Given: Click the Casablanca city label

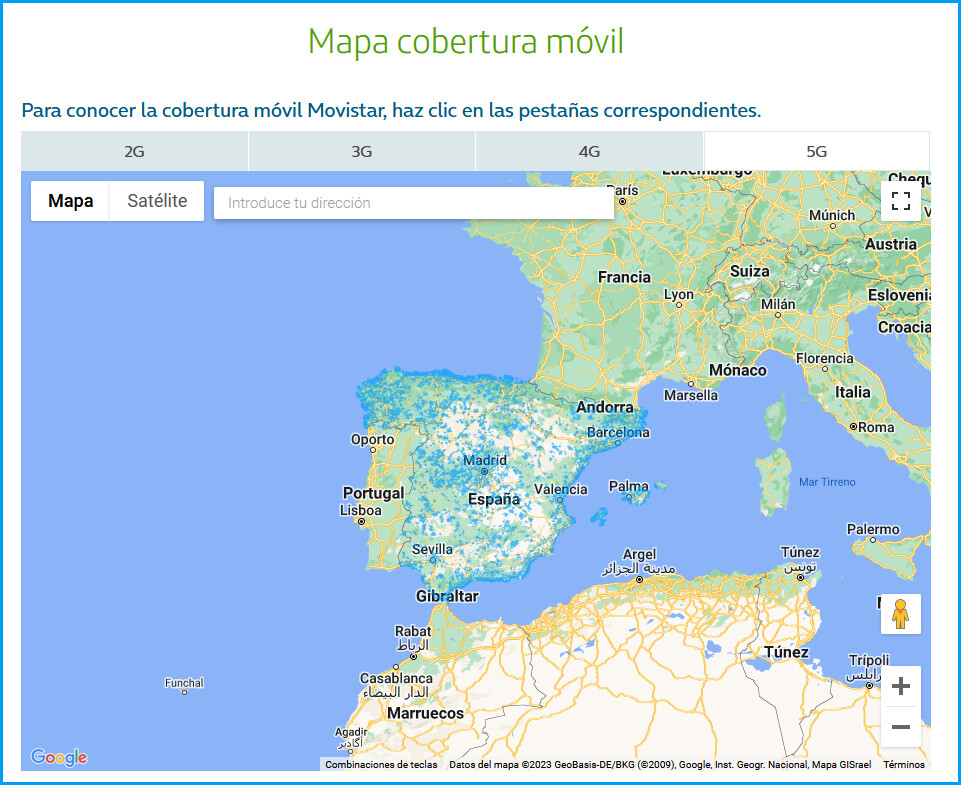Looking at the screenshot, I should click(x=396, y=678).
